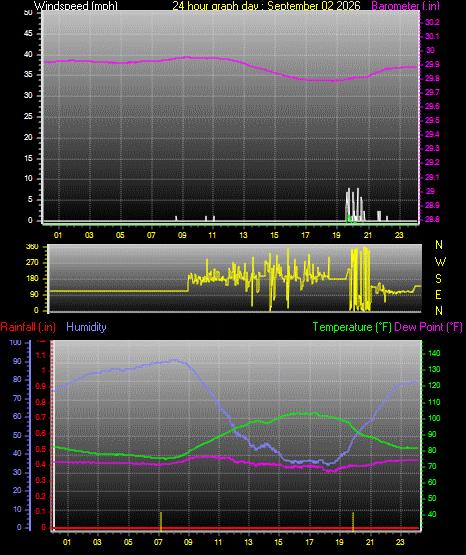Select hour 23 under the windspeed chart
The width and height of the screenshot is (466, 555).
point(399,235)
